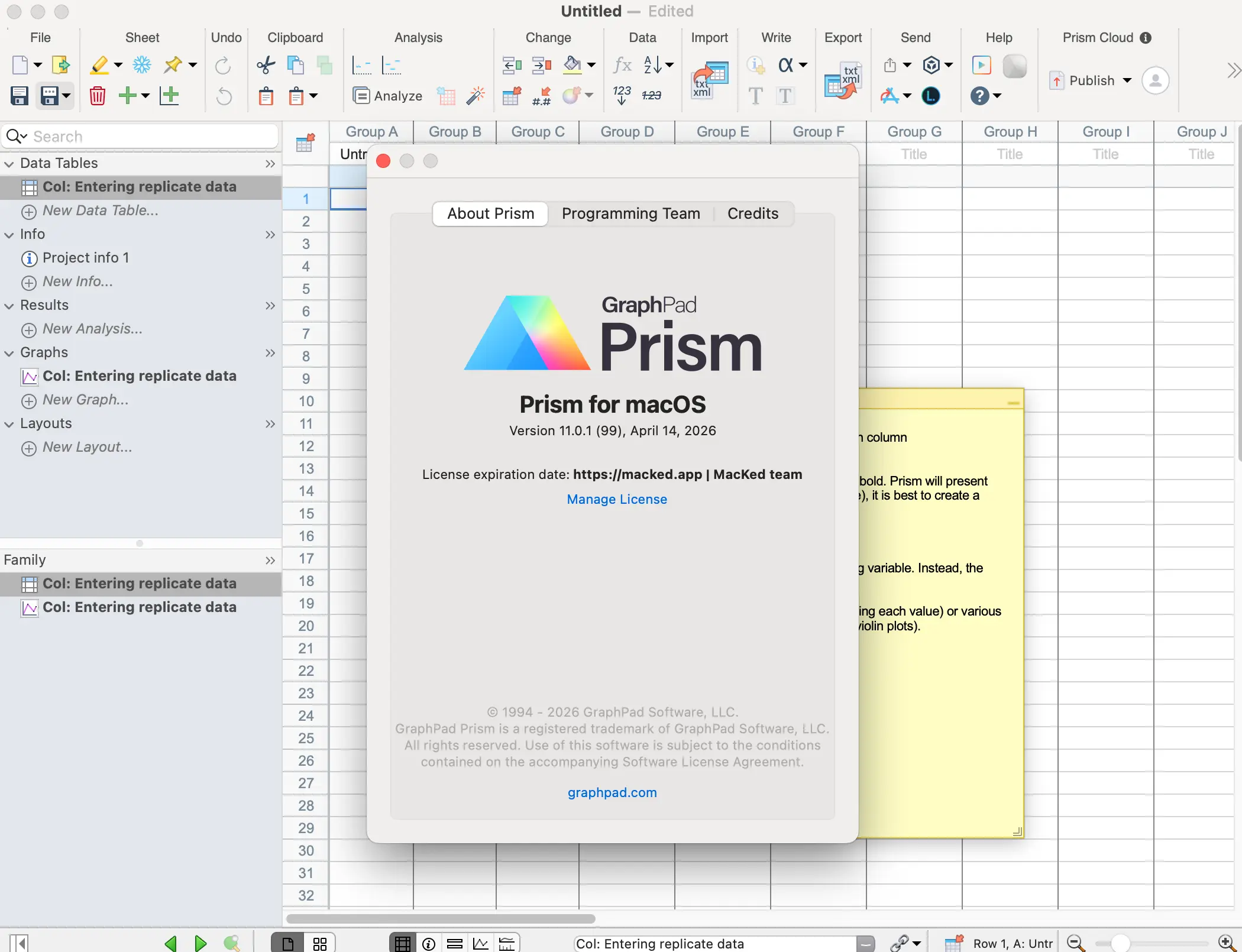Open the sort A-Z dropdown arrow
The width and height of the screenshot is (1242, 952).
(669, 65)
